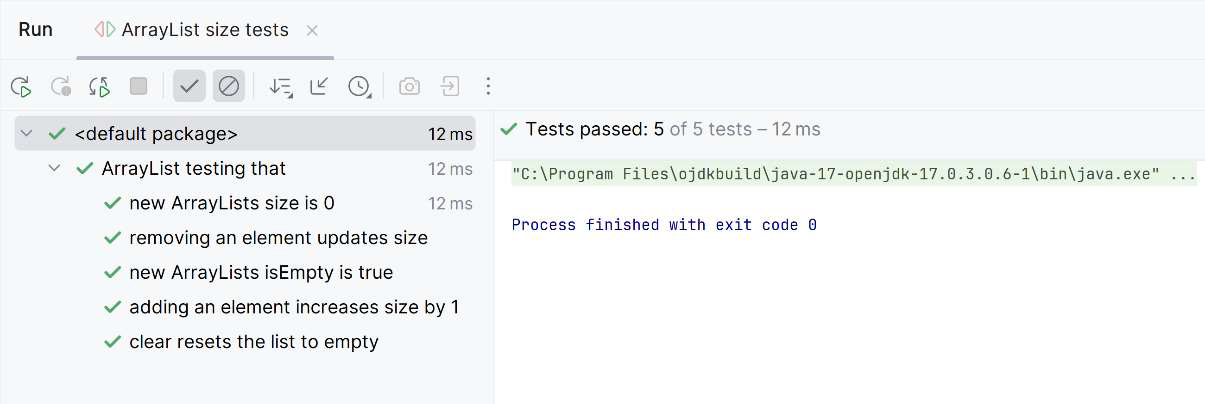
Task: Click the Import Tests arrow icon
Action: point(450,86)
